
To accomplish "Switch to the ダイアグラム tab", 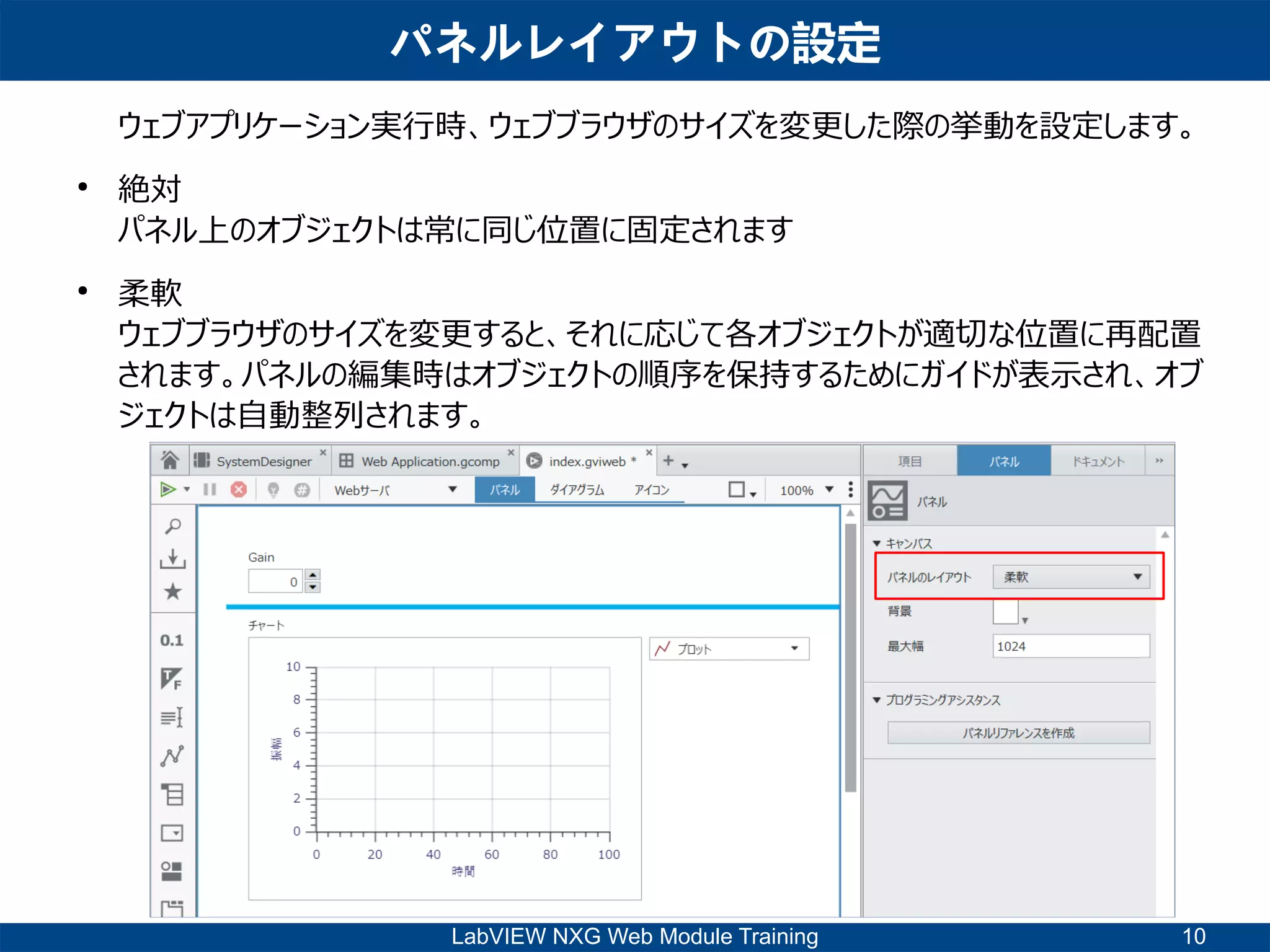I will point(577,490).
